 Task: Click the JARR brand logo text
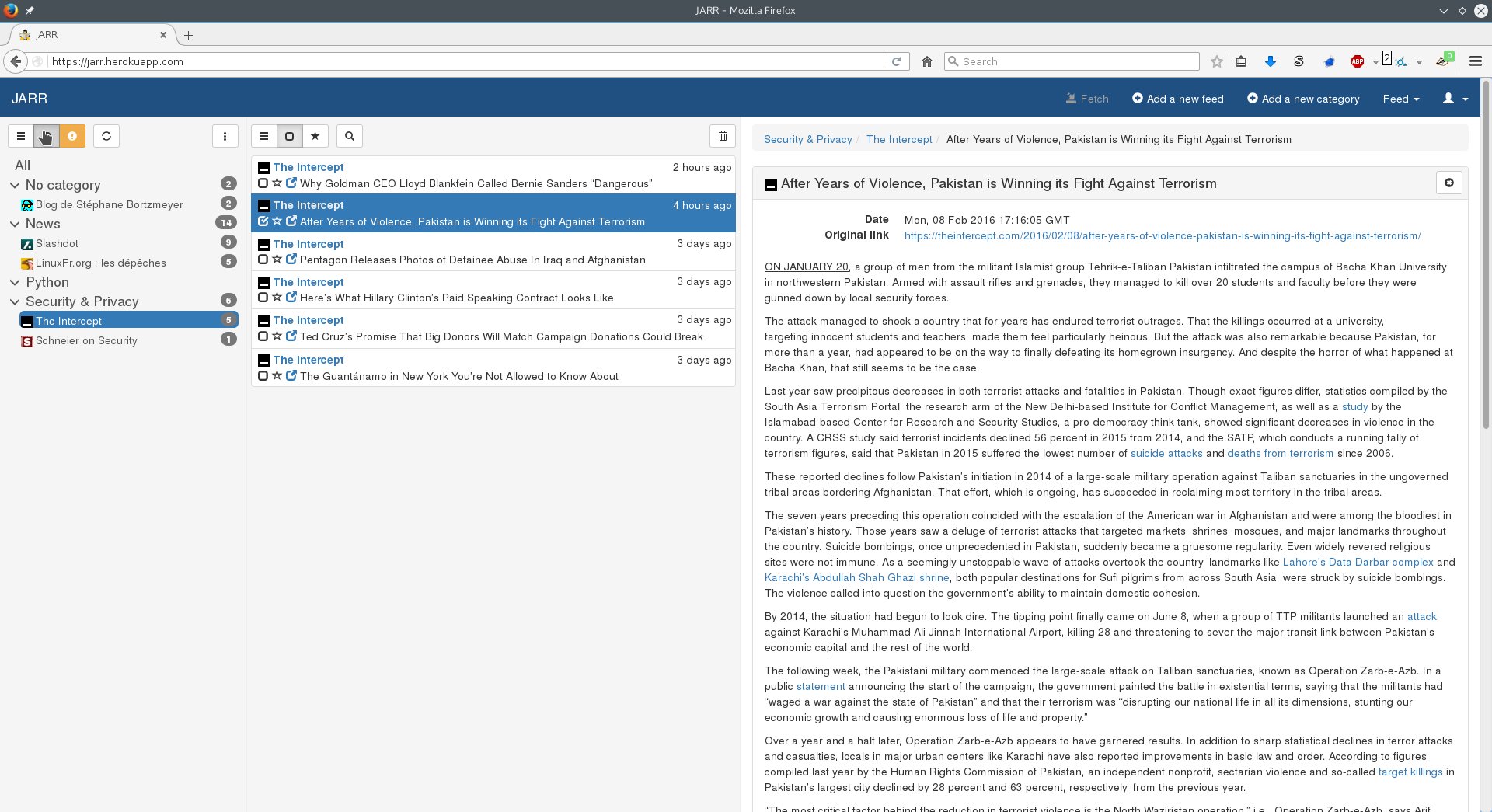[x=30, y=99]
